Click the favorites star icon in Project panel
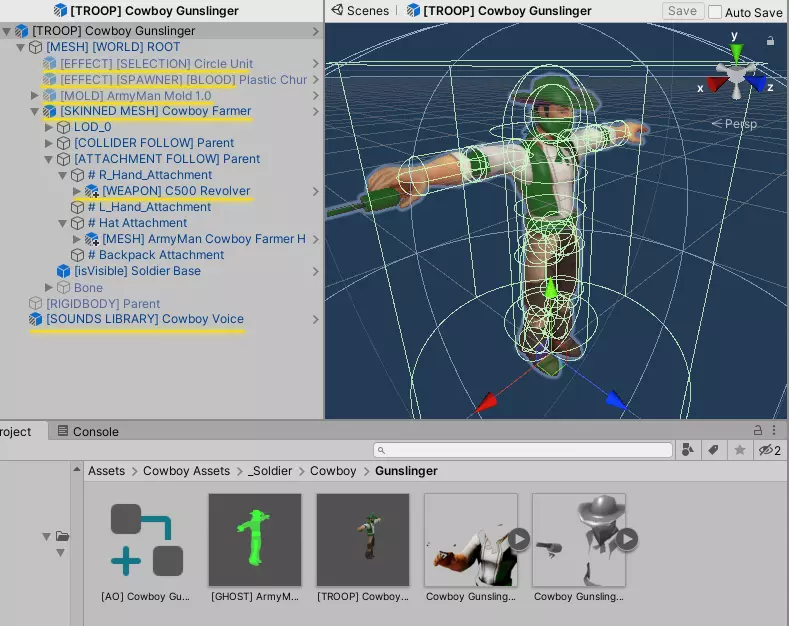 [740, 450]
